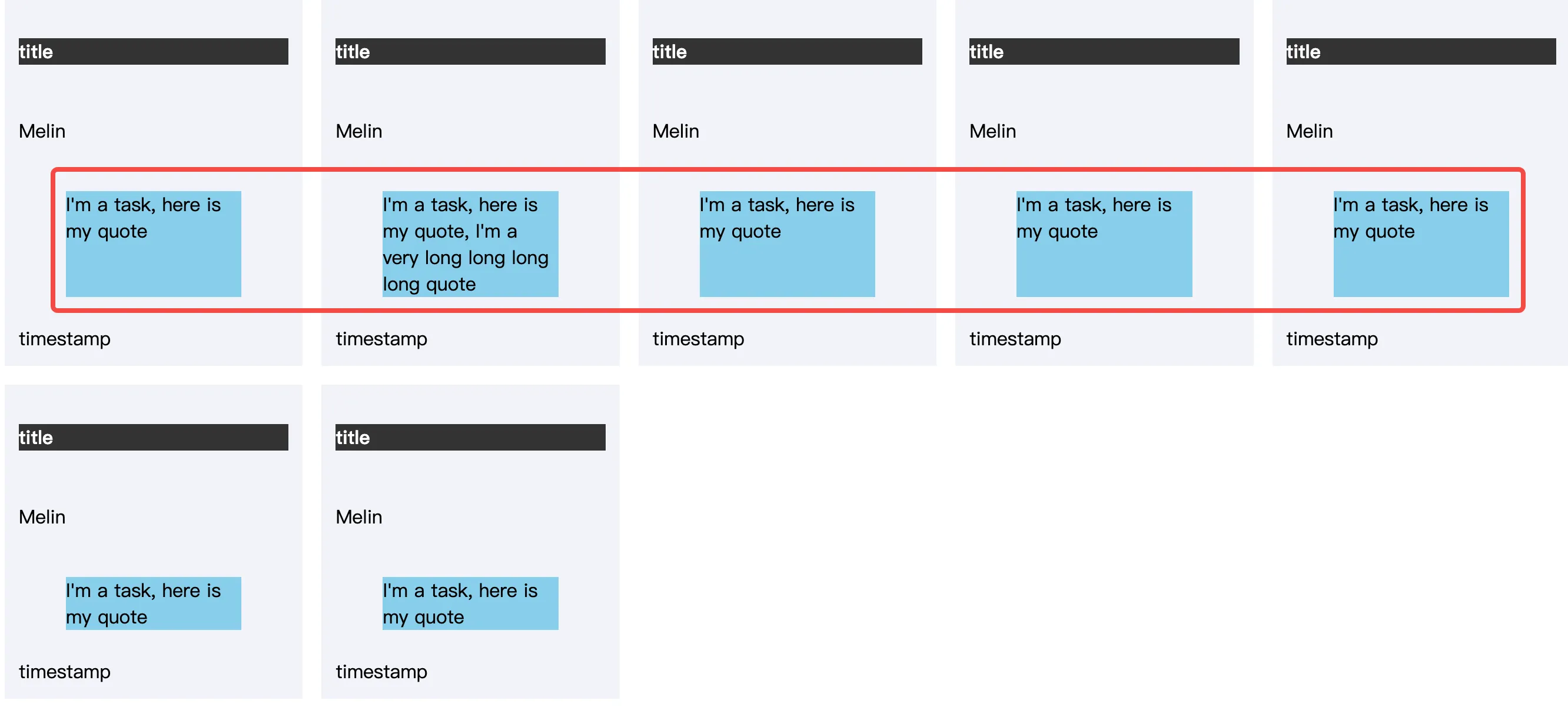This screenshot has height=727, width=1568.
Task: Click 'Melin' in the second bottom-row card
Action: pyautogui.click(x=358, y=517)
